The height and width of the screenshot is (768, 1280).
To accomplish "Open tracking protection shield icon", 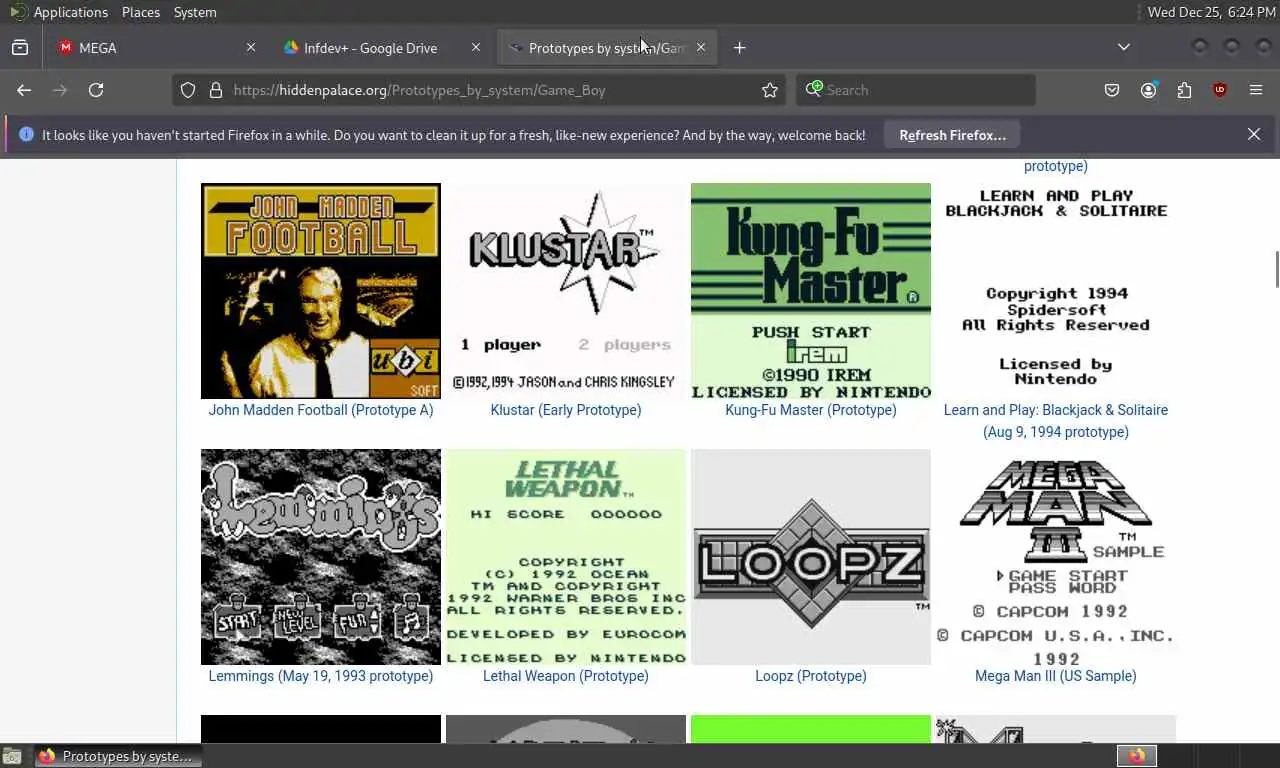I will [187, 90].
